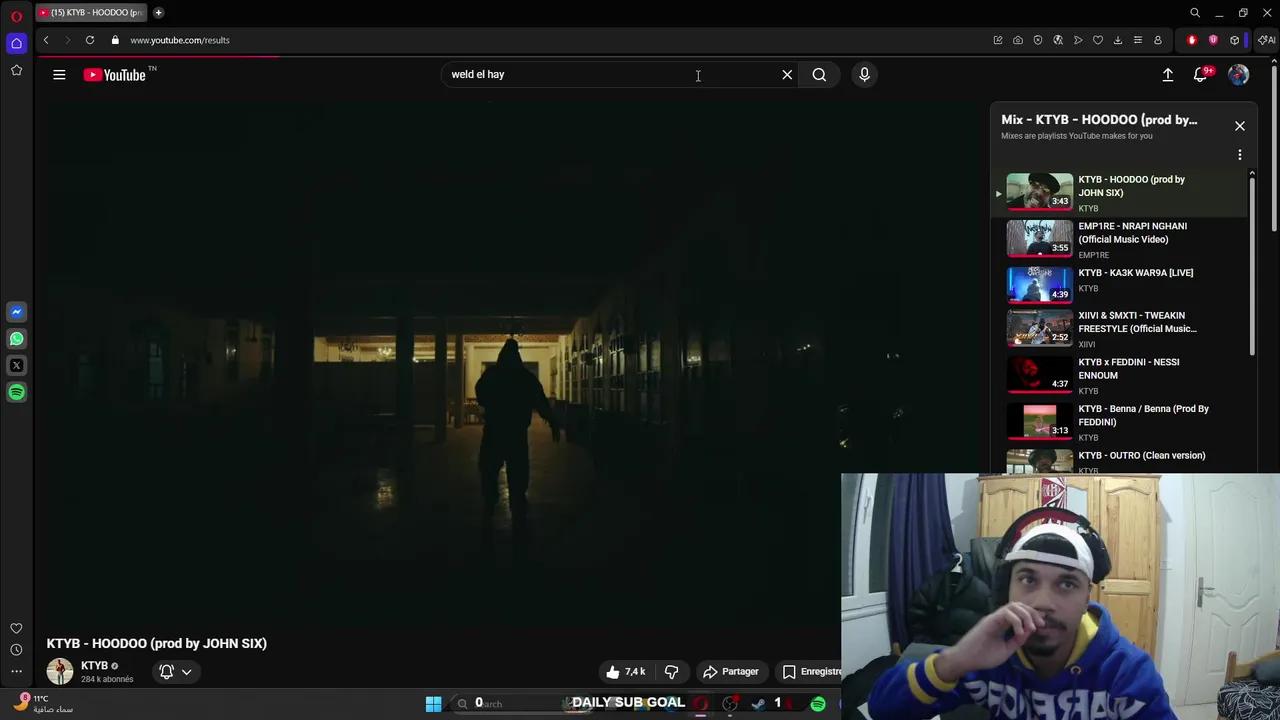Image resolution: width=1280 pixels, height=720 pixels.
Task: Play KTYB - Benna / Benna from playlist
Action: tap(1118, 423)
